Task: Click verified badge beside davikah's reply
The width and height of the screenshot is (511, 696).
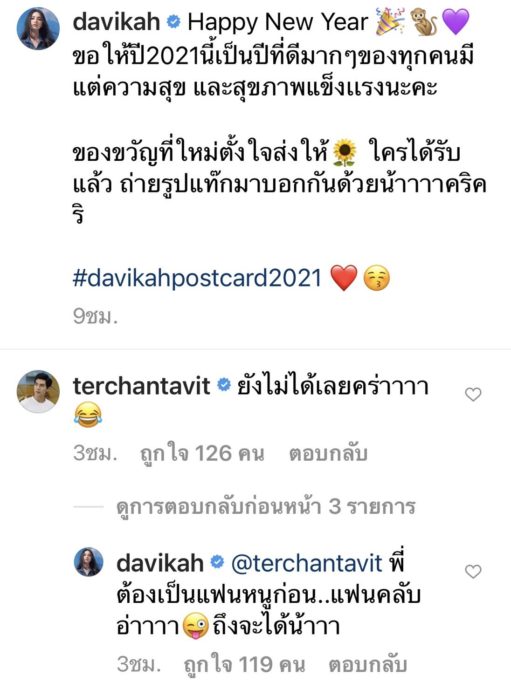Action: pyautogui.click(x=217, y=563)
